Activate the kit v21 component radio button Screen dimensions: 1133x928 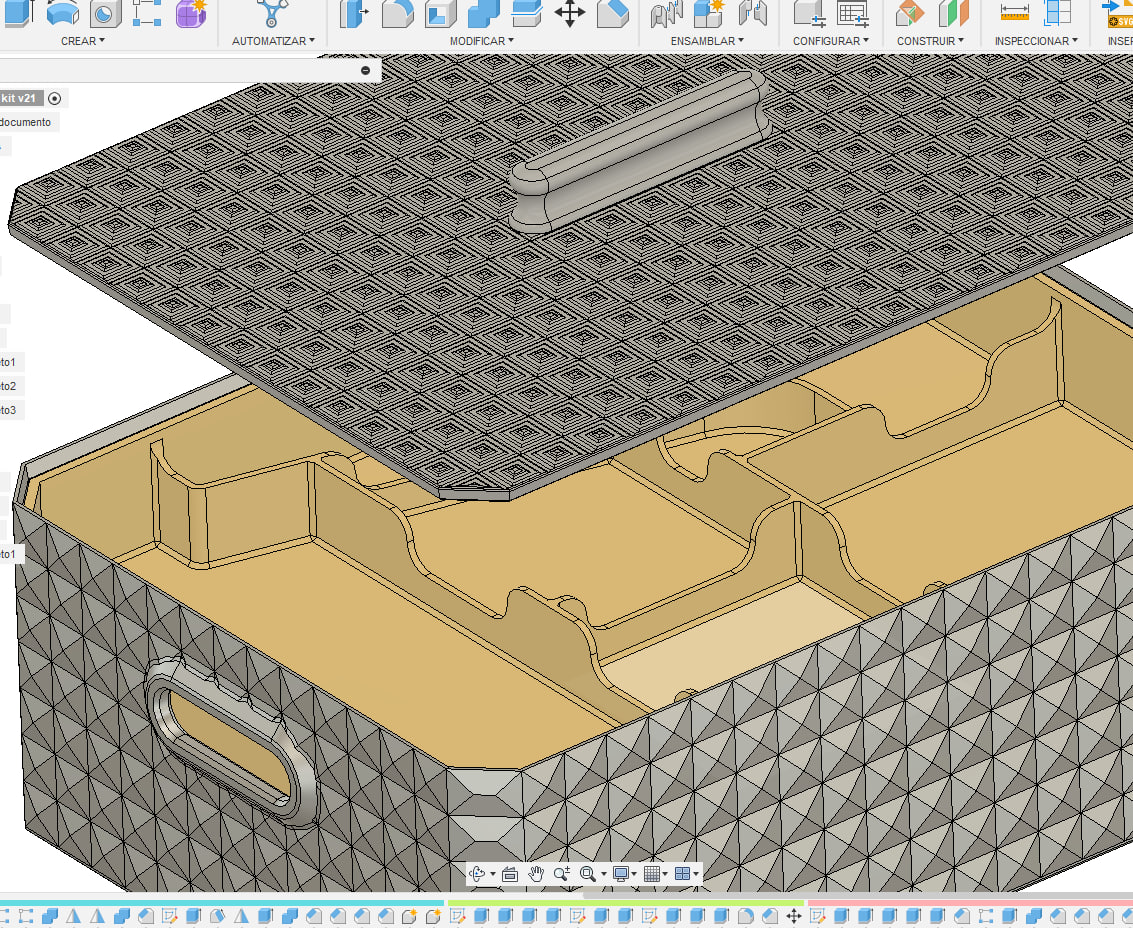click(54, 98)
